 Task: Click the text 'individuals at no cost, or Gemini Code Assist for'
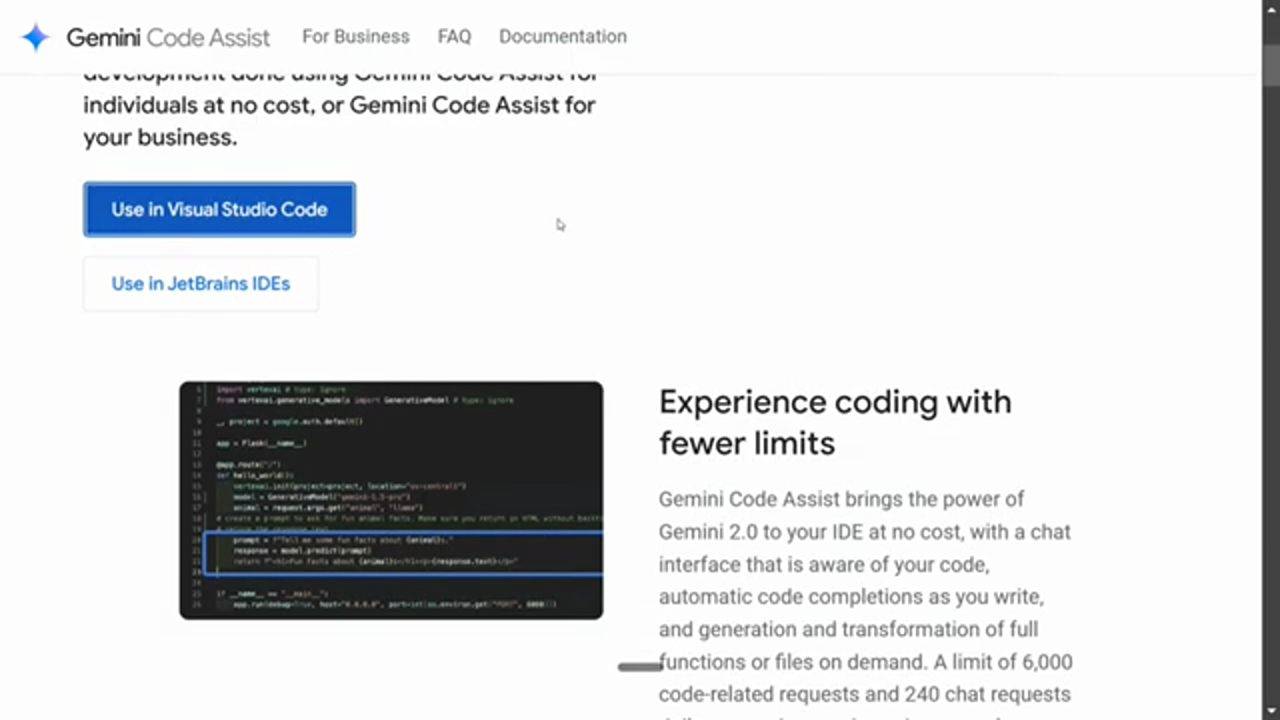[x=339, y=105]
